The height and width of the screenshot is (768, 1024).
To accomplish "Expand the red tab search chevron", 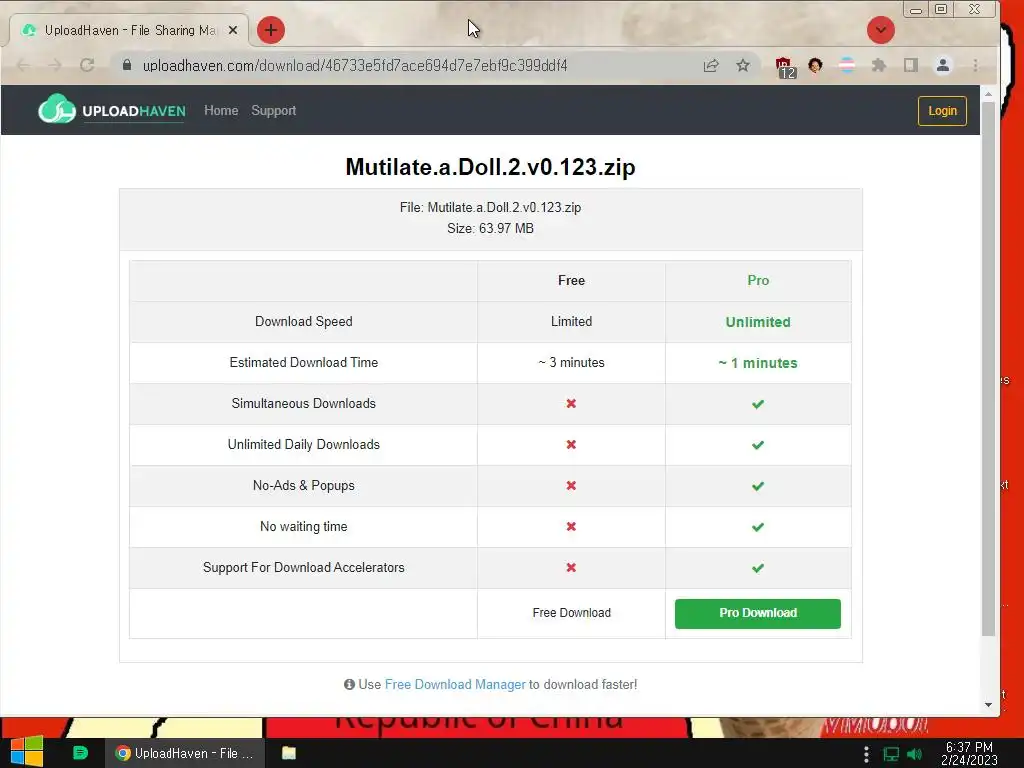I will [x=880, y=30].
